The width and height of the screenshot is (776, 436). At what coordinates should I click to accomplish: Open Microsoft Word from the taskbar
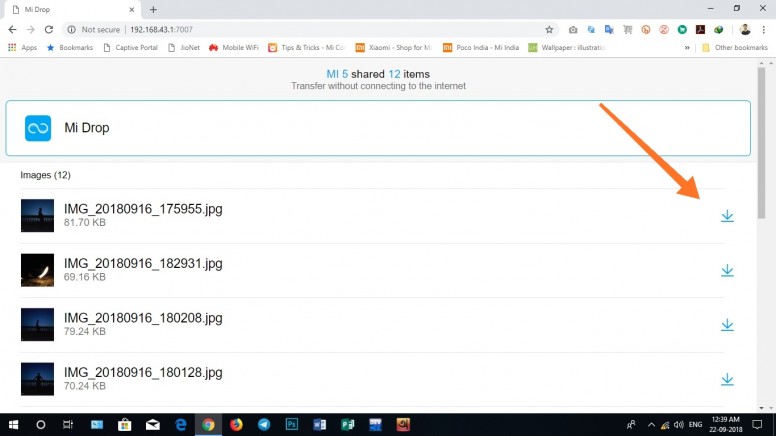[320, 425]
